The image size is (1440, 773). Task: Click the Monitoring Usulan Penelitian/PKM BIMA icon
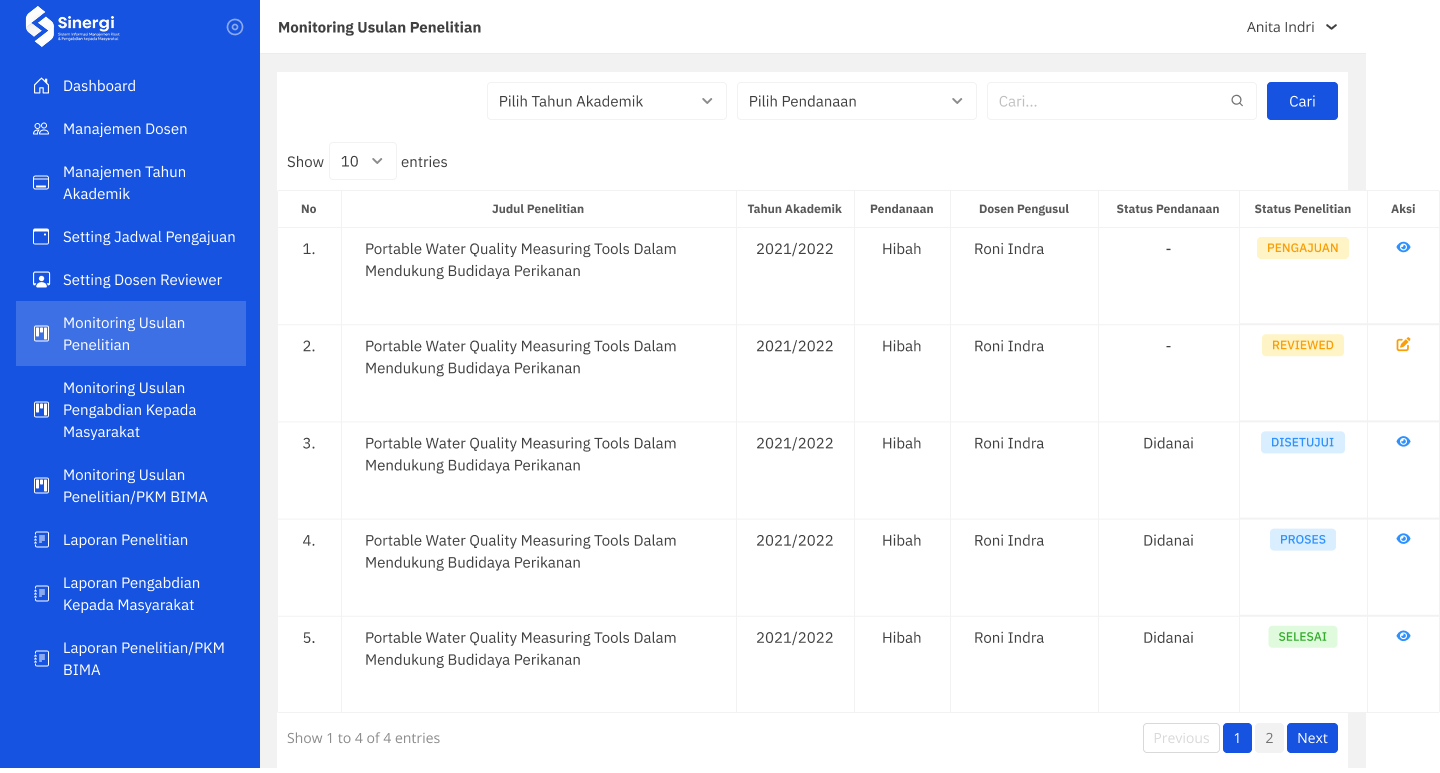[x=41, y=486]
